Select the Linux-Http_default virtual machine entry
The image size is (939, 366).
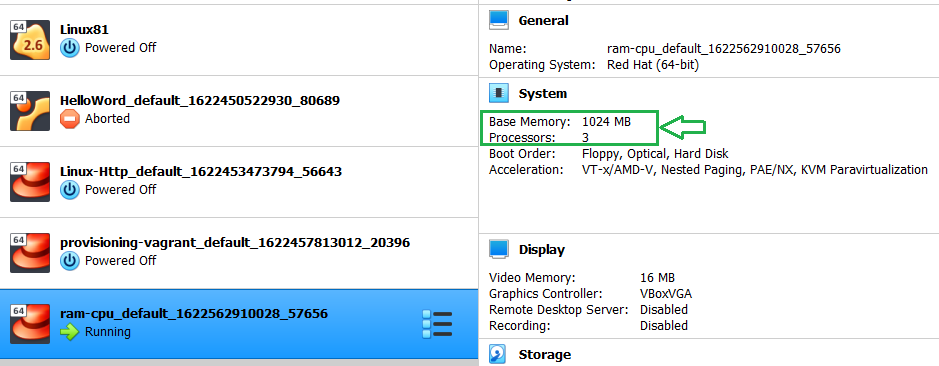(x=239, y=182)
